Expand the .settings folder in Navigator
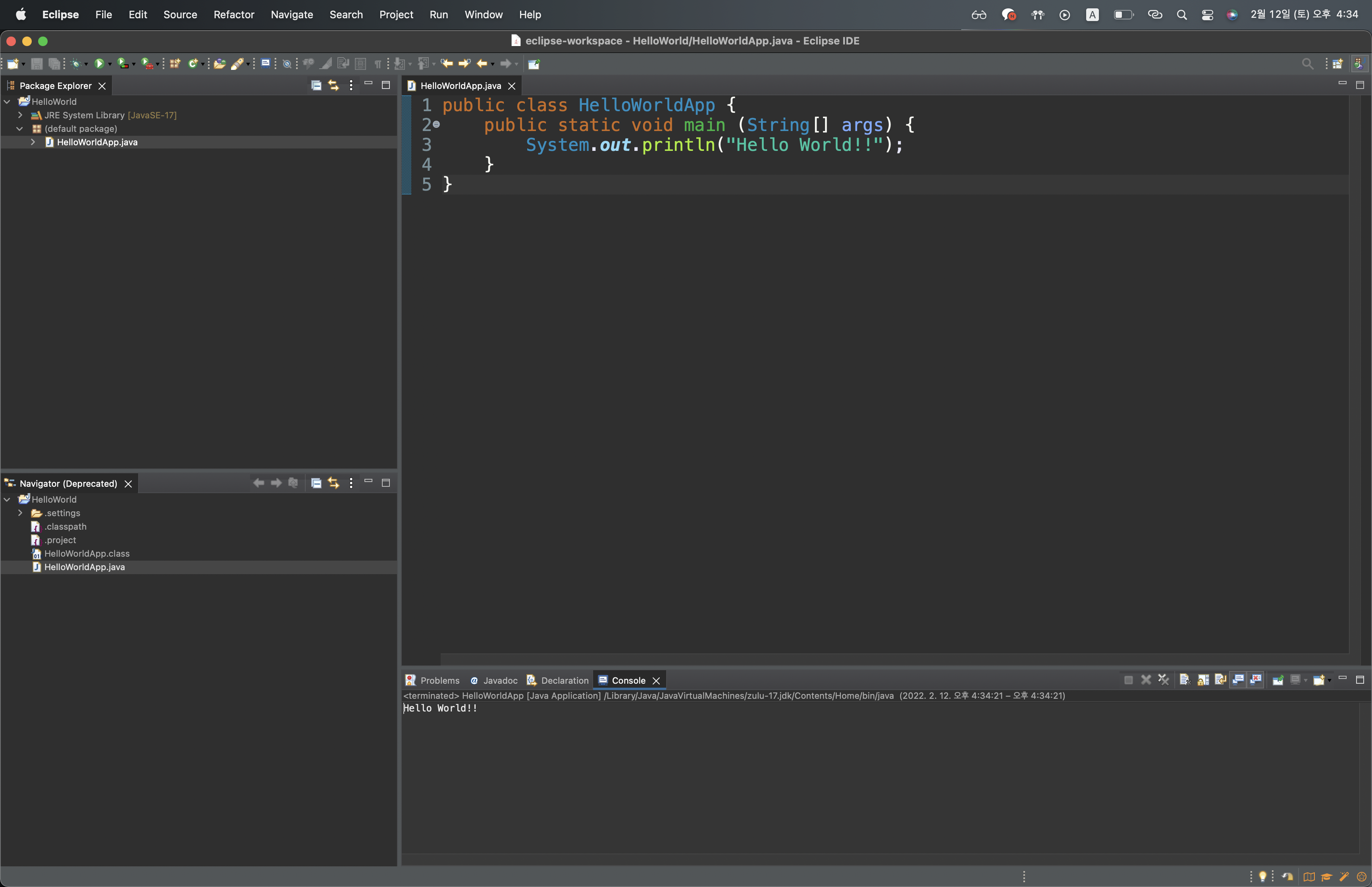Screen dimensions: 1372x887 tap(20, 513)
